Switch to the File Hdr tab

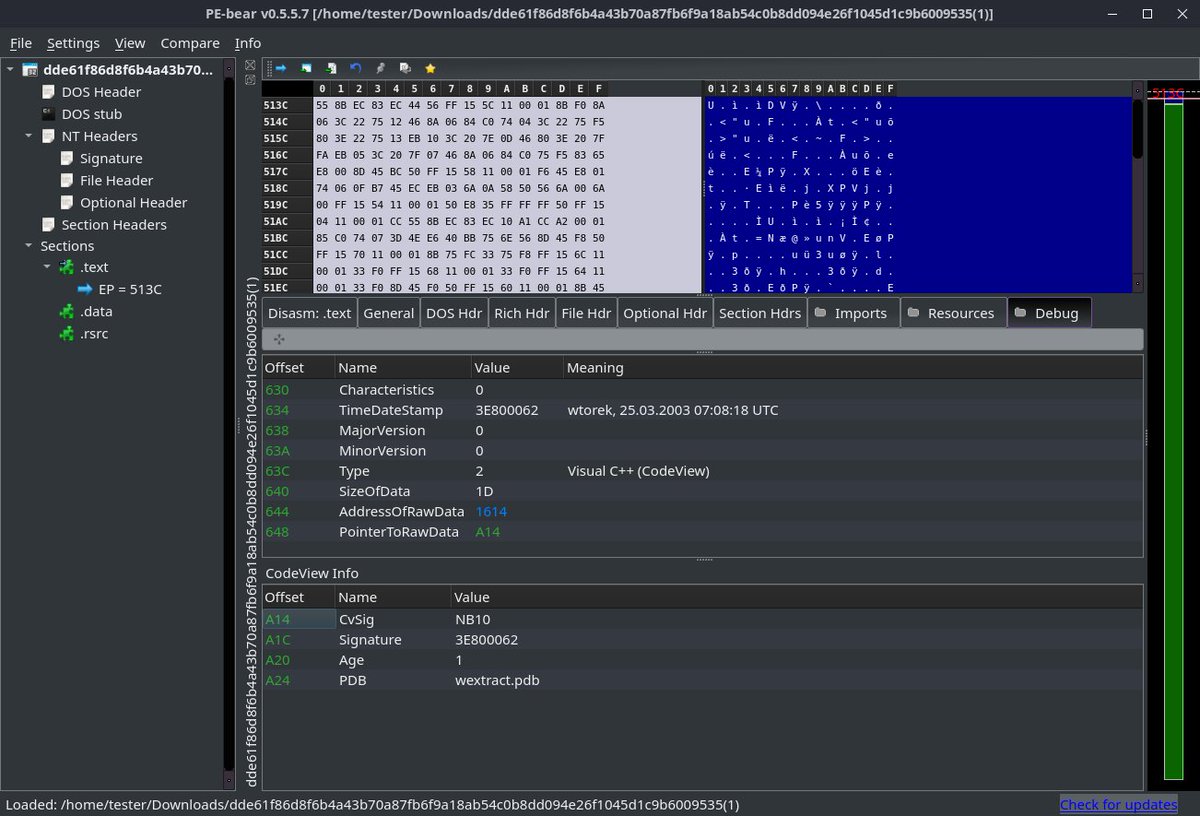click(x=586, y=313)
